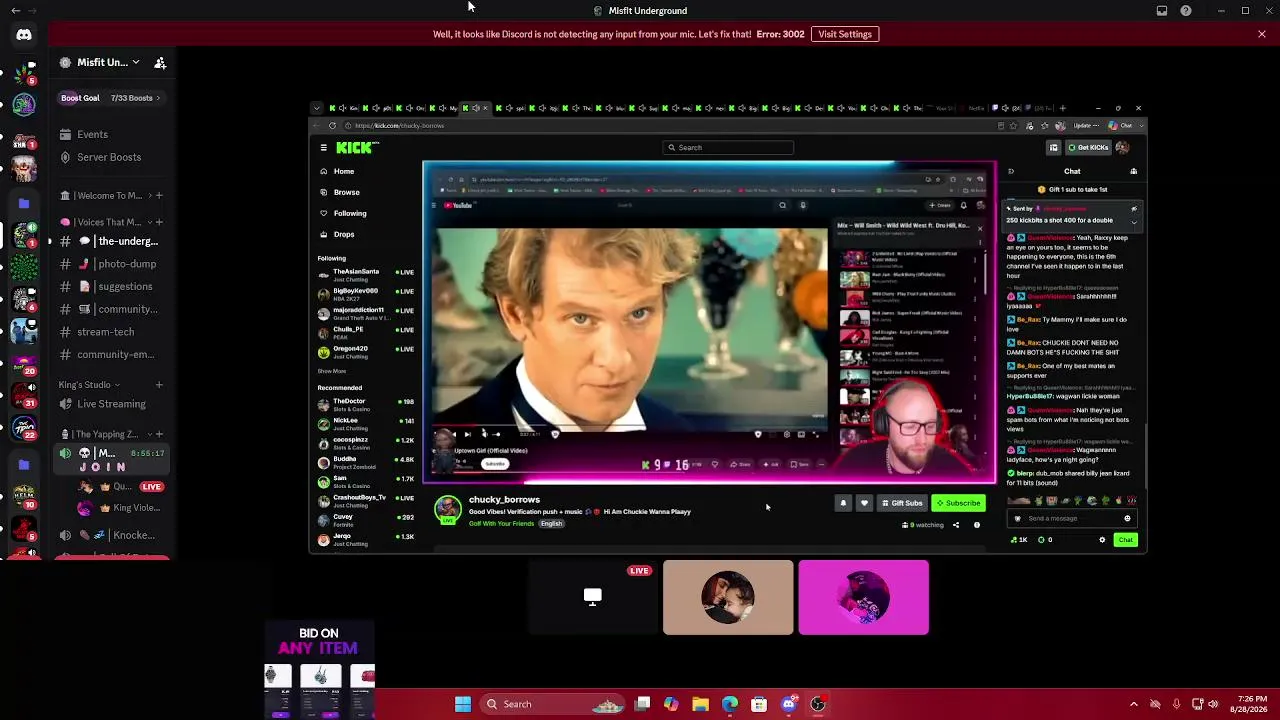
Task: Click the LIVE badge next to Qu... user
Action: coord(151,487)
